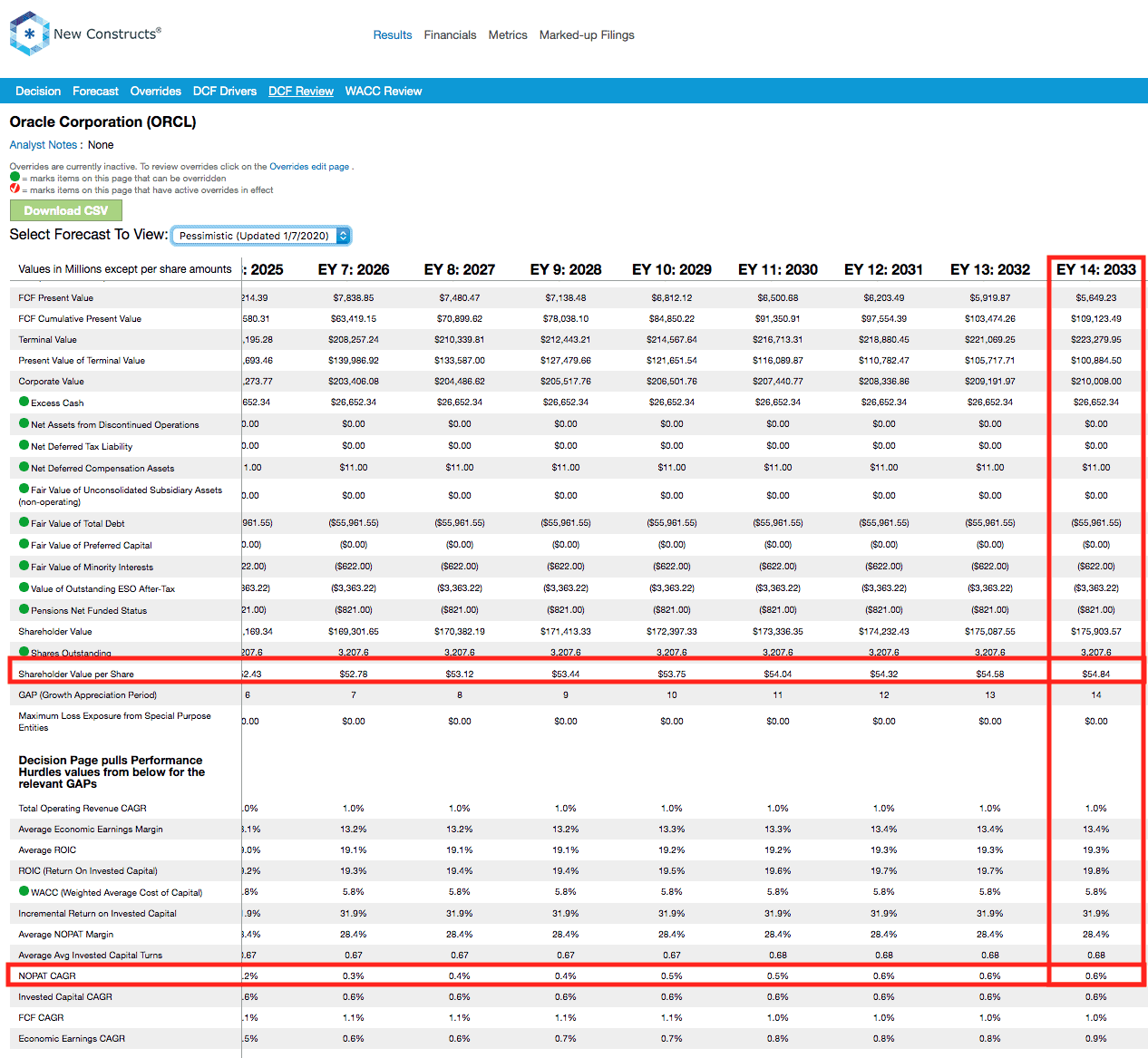1148x1058 pixels.
Task: Click green dot beside Net Deferred Tax Liability
Action: coord(24,444)
